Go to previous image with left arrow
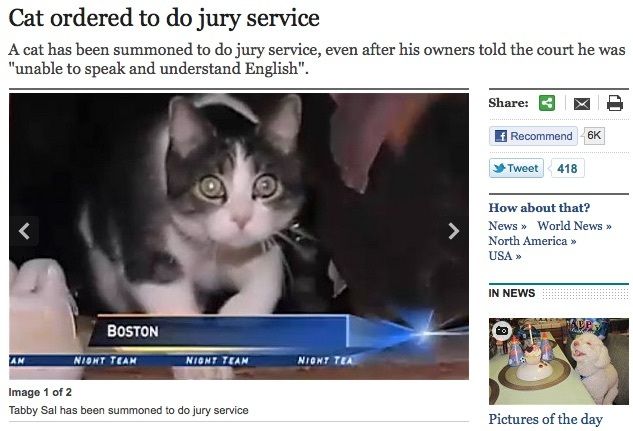Screen dimensions: 633x431 [x=24, y=231]
